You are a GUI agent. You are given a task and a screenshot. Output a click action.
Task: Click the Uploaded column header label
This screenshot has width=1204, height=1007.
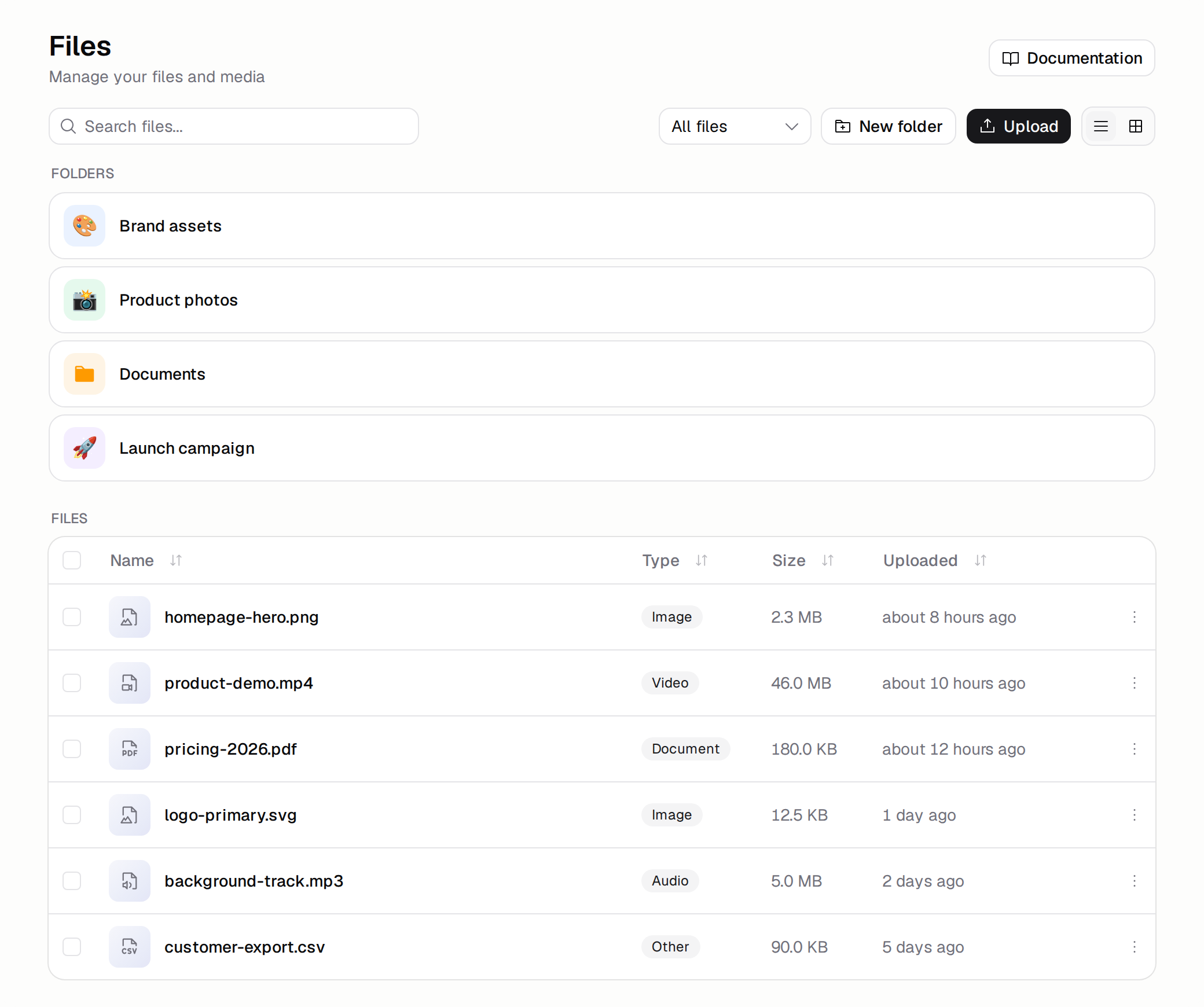pyautogui.click(x=920, y=560)
